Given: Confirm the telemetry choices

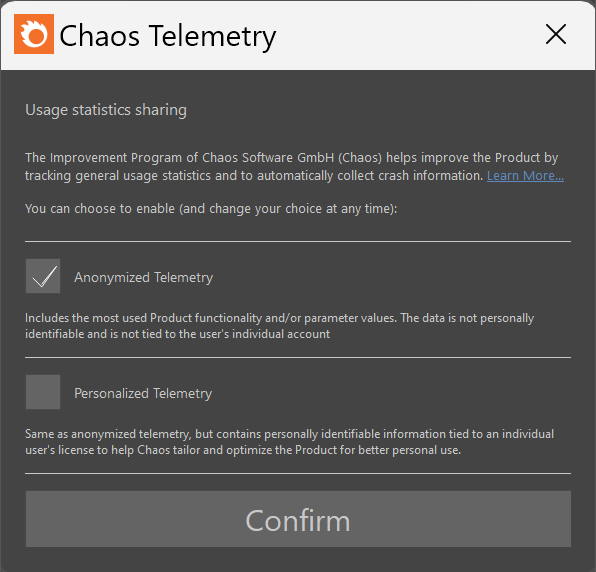Looking at the screenshot, I should 298,519.
